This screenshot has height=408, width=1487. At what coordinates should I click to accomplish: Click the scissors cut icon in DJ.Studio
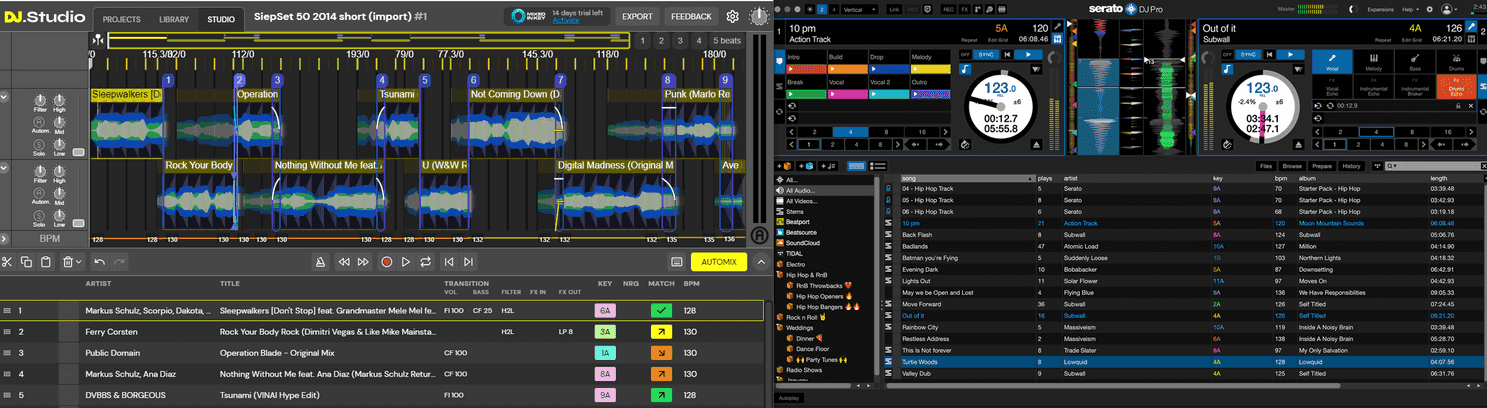(x=7, y=262)
